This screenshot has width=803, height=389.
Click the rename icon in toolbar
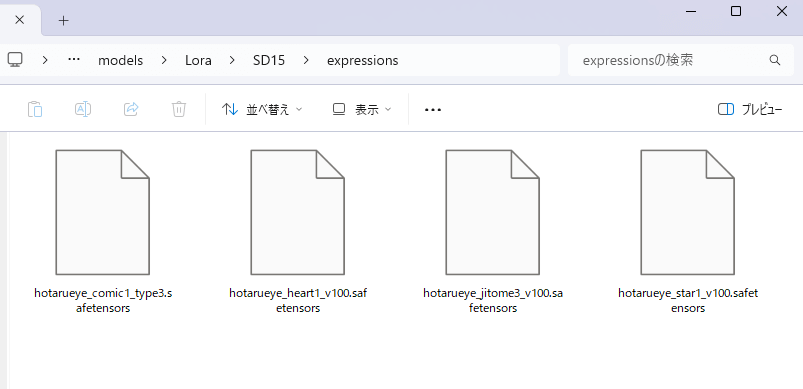[x=83, y=109]
